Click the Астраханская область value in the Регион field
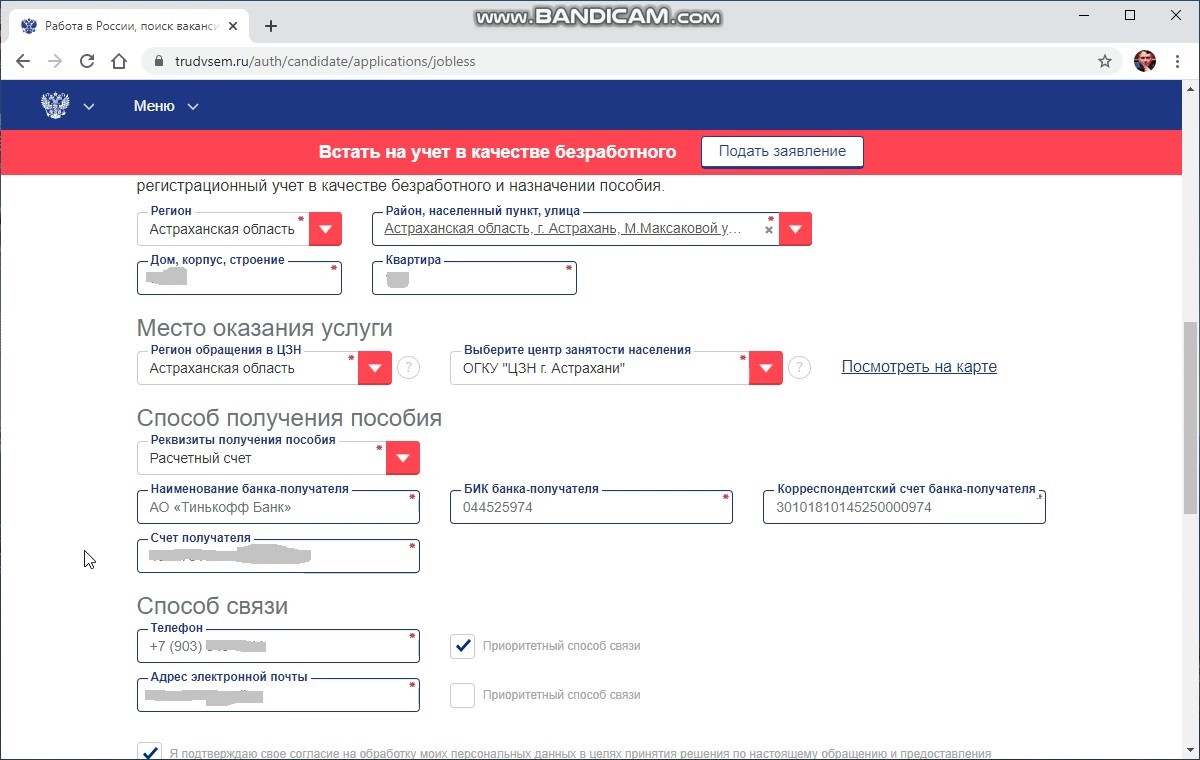1200x760 pixels. [x=222, y=229]
